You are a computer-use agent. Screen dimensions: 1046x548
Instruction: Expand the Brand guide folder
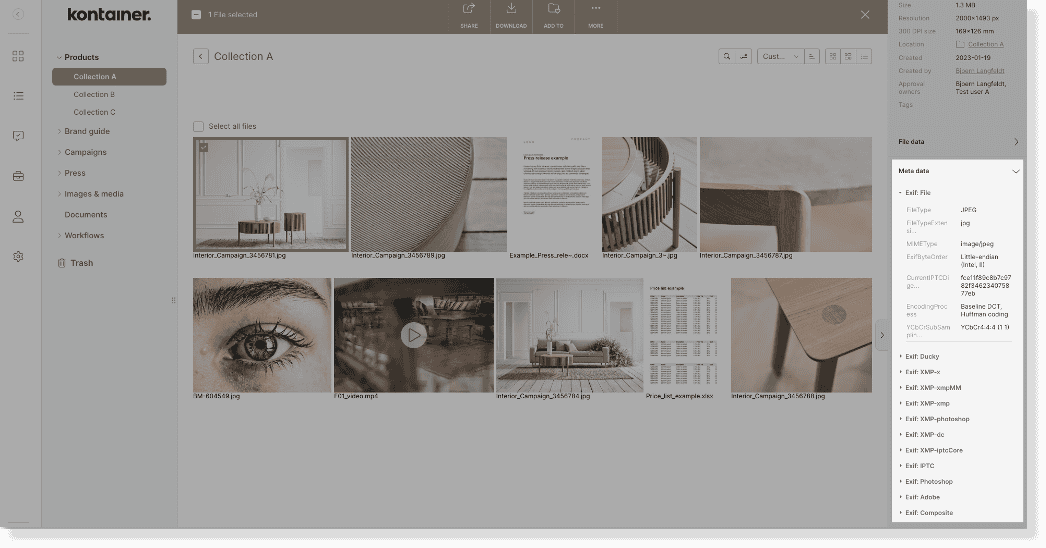pyautogui.click(x=87, y=132)
